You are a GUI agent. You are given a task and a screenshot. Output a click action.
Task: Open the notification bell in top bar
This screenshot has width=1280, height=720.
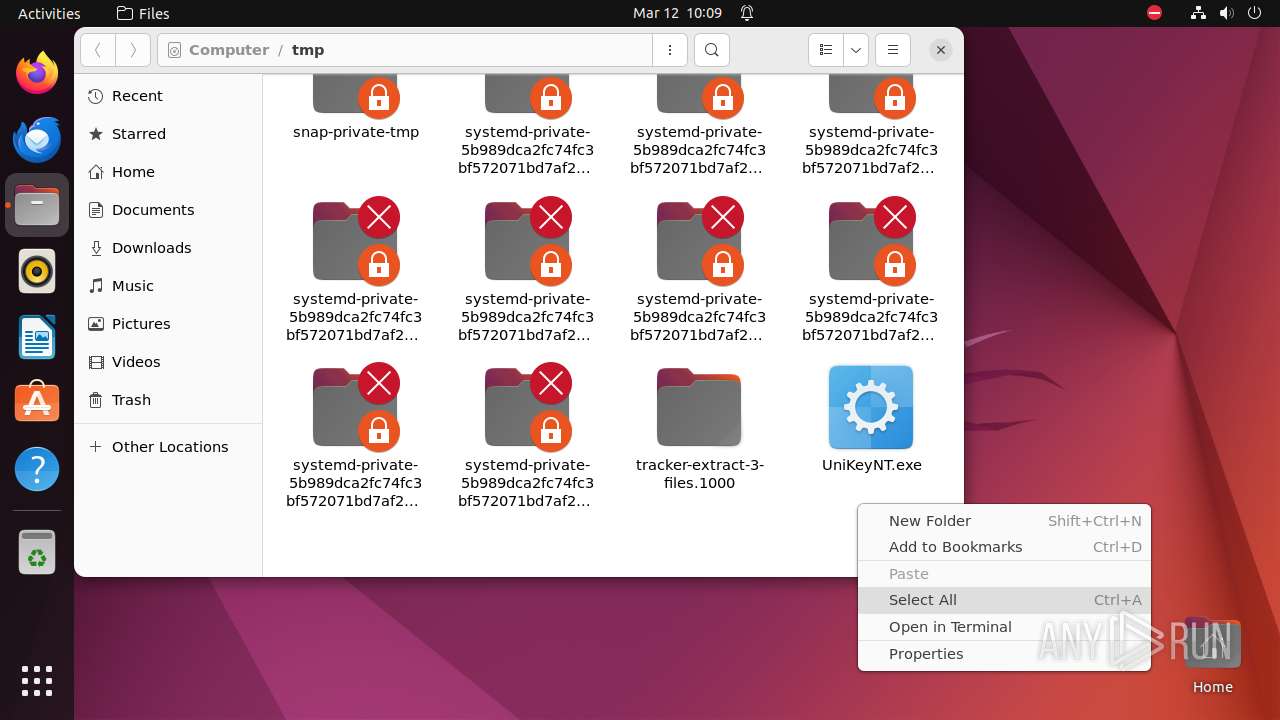[747, 13]
